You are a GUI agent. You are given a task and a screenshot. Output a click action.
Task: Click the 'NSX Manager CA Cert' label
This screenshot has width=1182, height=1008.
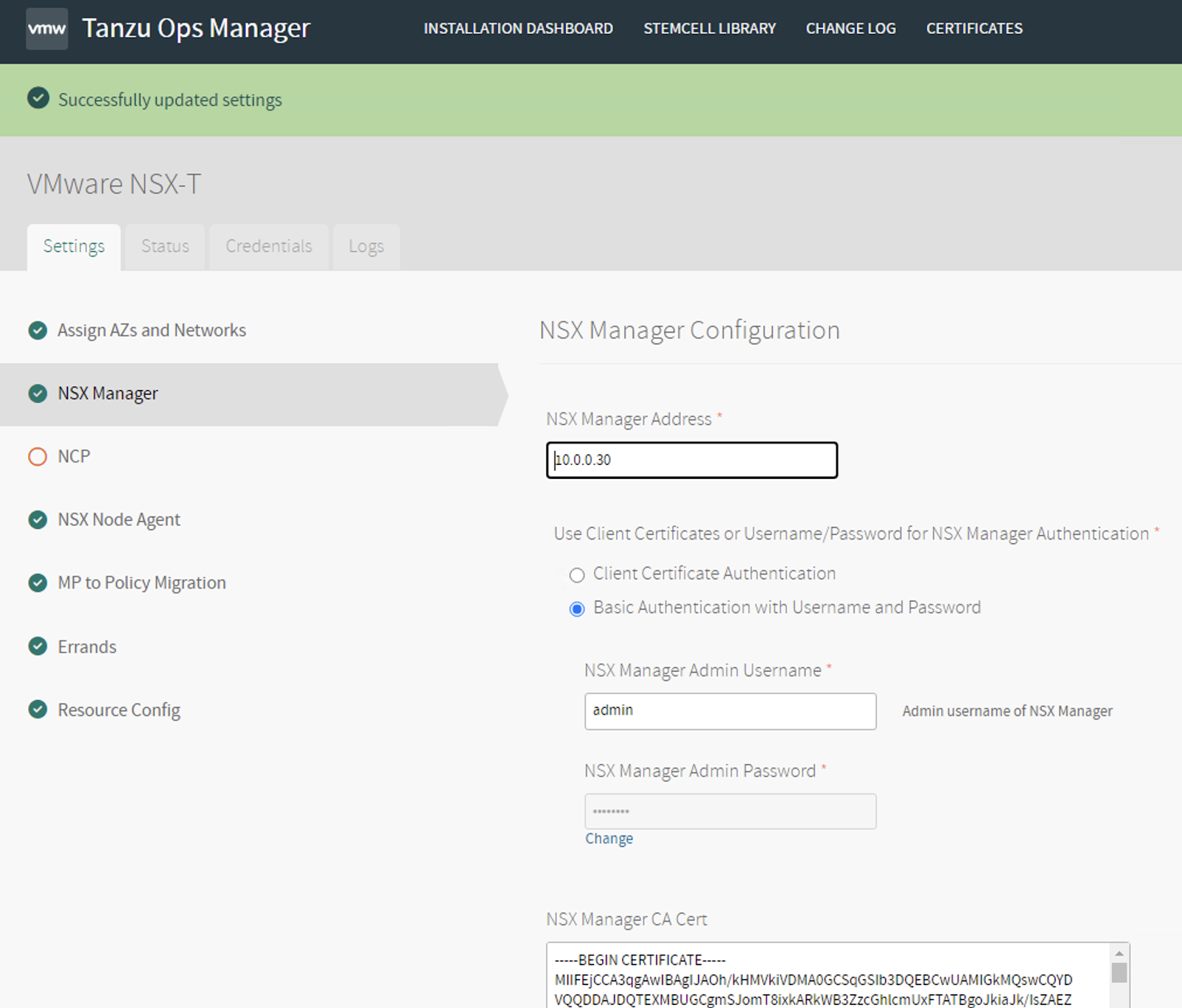626,919
